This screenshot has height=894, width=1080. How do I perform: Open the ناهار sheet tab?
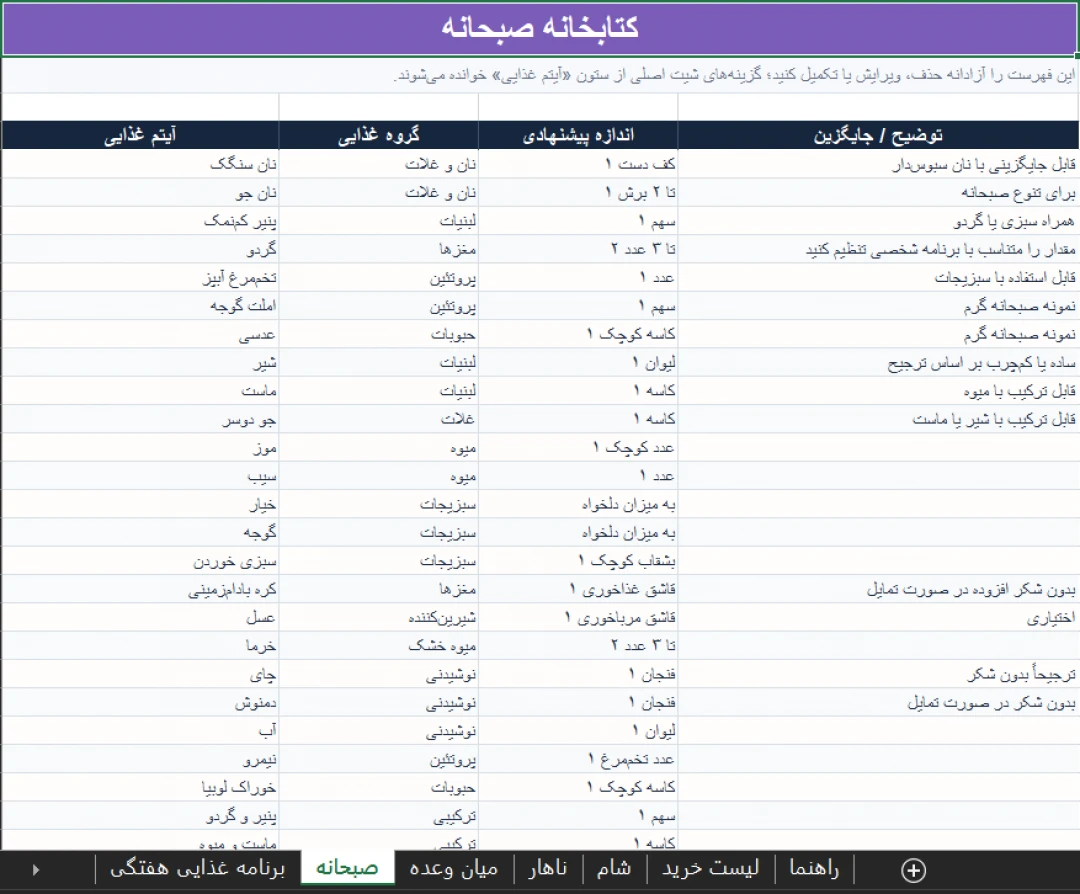point(548,868)
